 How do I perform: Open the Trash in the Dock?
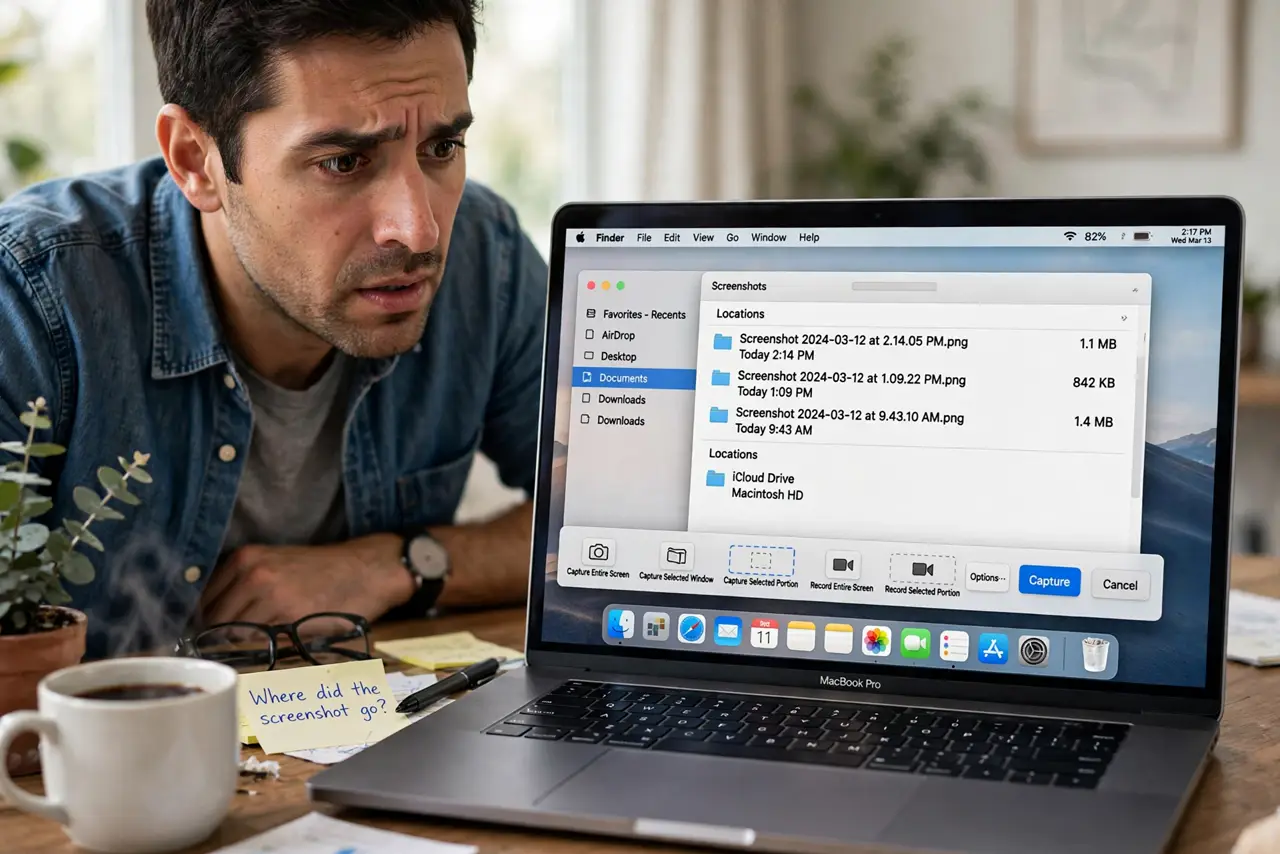[x=1095, y=654]
